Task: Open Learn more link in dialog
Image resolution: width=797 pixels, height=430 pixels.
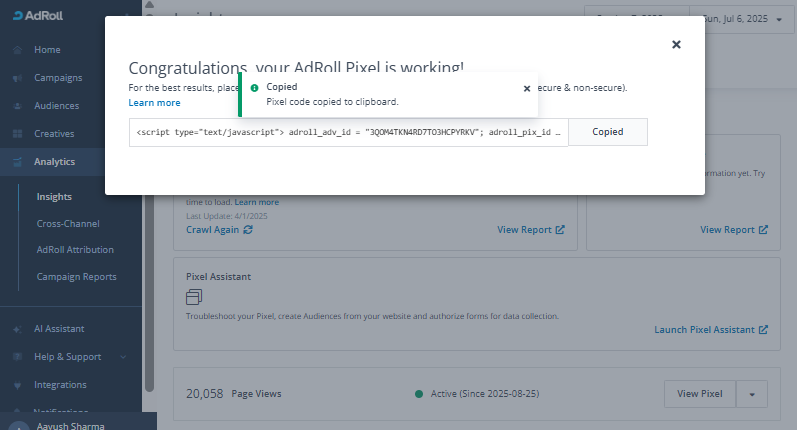Action: (154, 103)
